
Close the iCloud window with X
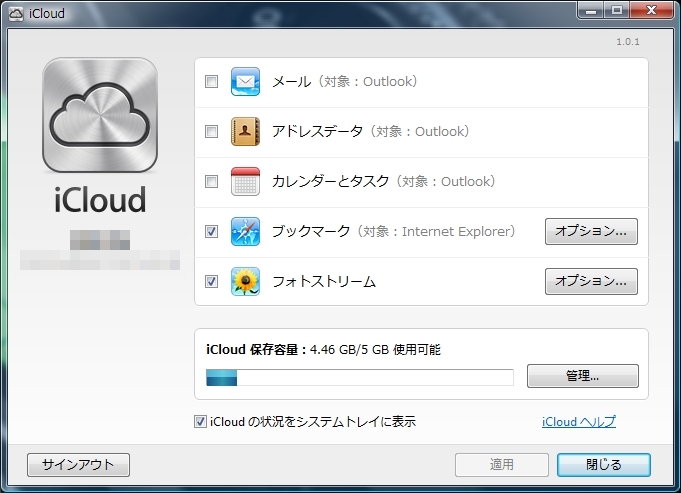(x=651, y=10)
